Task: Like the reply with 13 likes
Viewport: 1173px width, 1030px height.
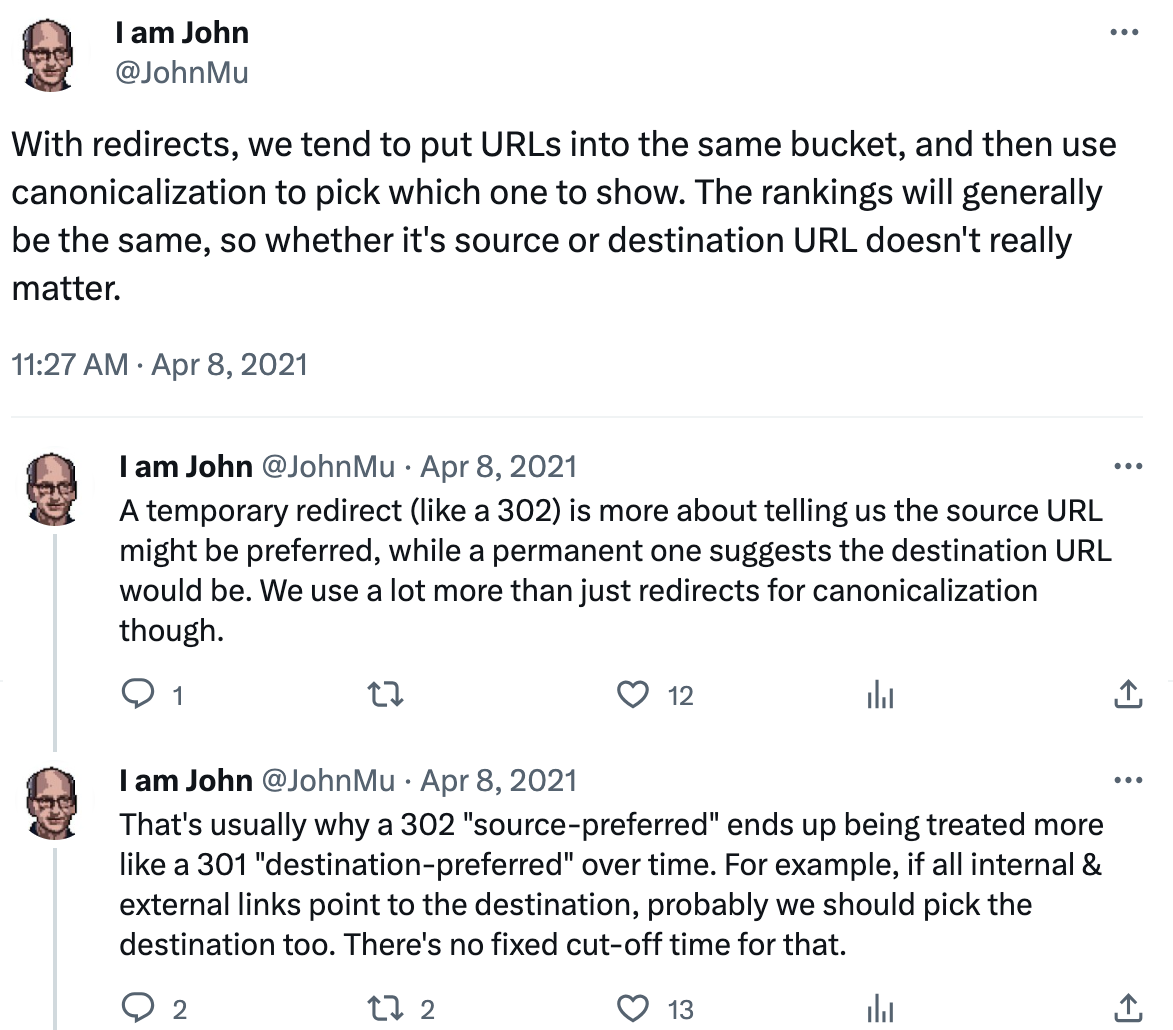Action: click(633, 1008)
